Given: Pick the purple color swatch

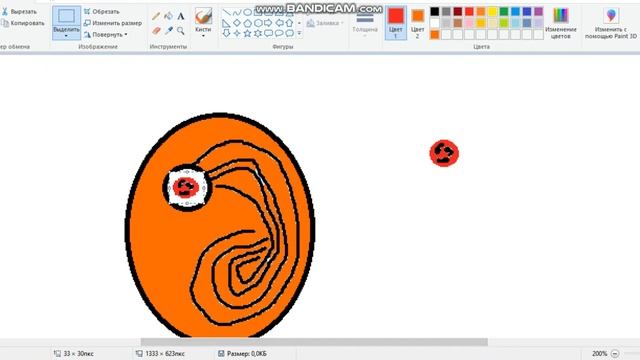Looking at the screenshot, I should 539,11.
